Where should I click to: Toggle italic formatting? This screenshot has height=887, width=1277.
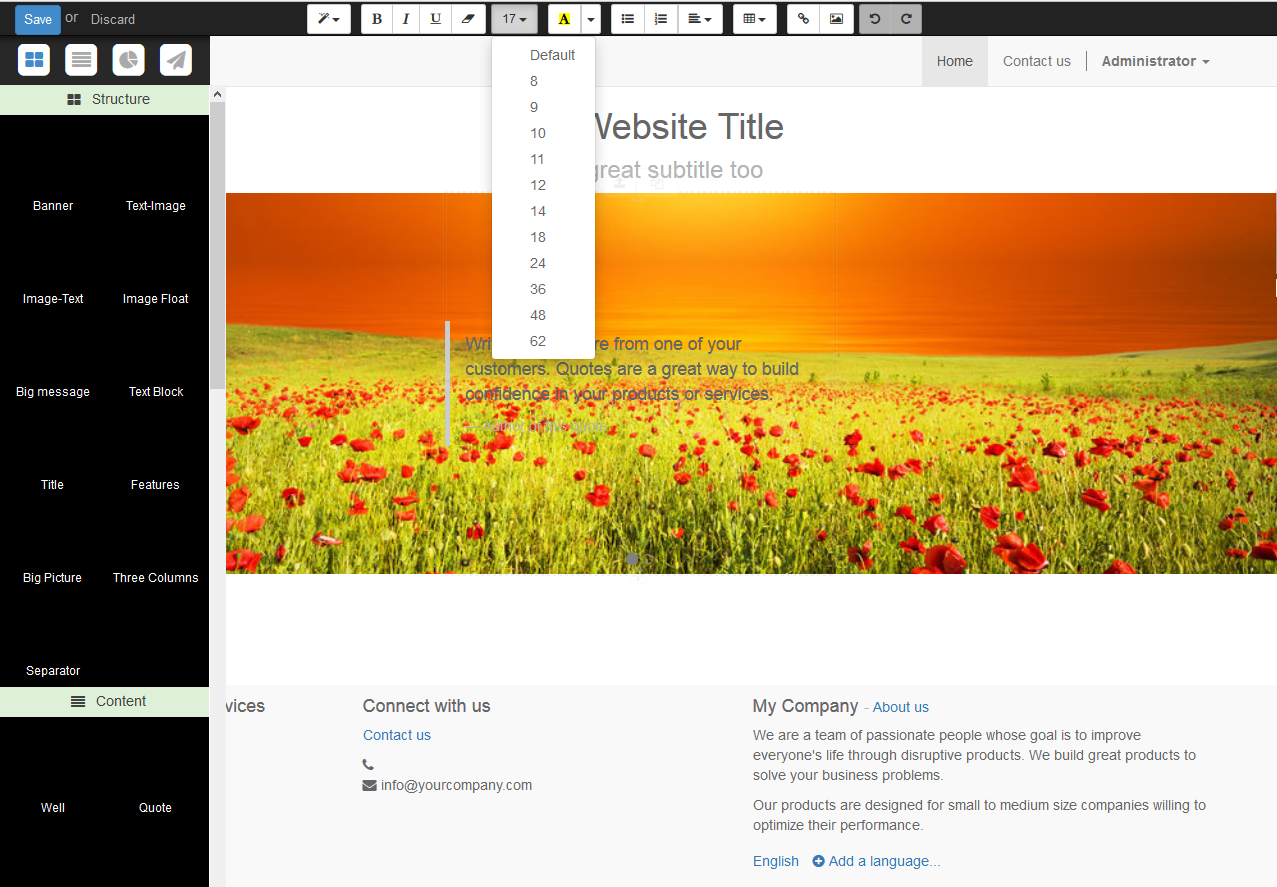click(x=406, y=19)
